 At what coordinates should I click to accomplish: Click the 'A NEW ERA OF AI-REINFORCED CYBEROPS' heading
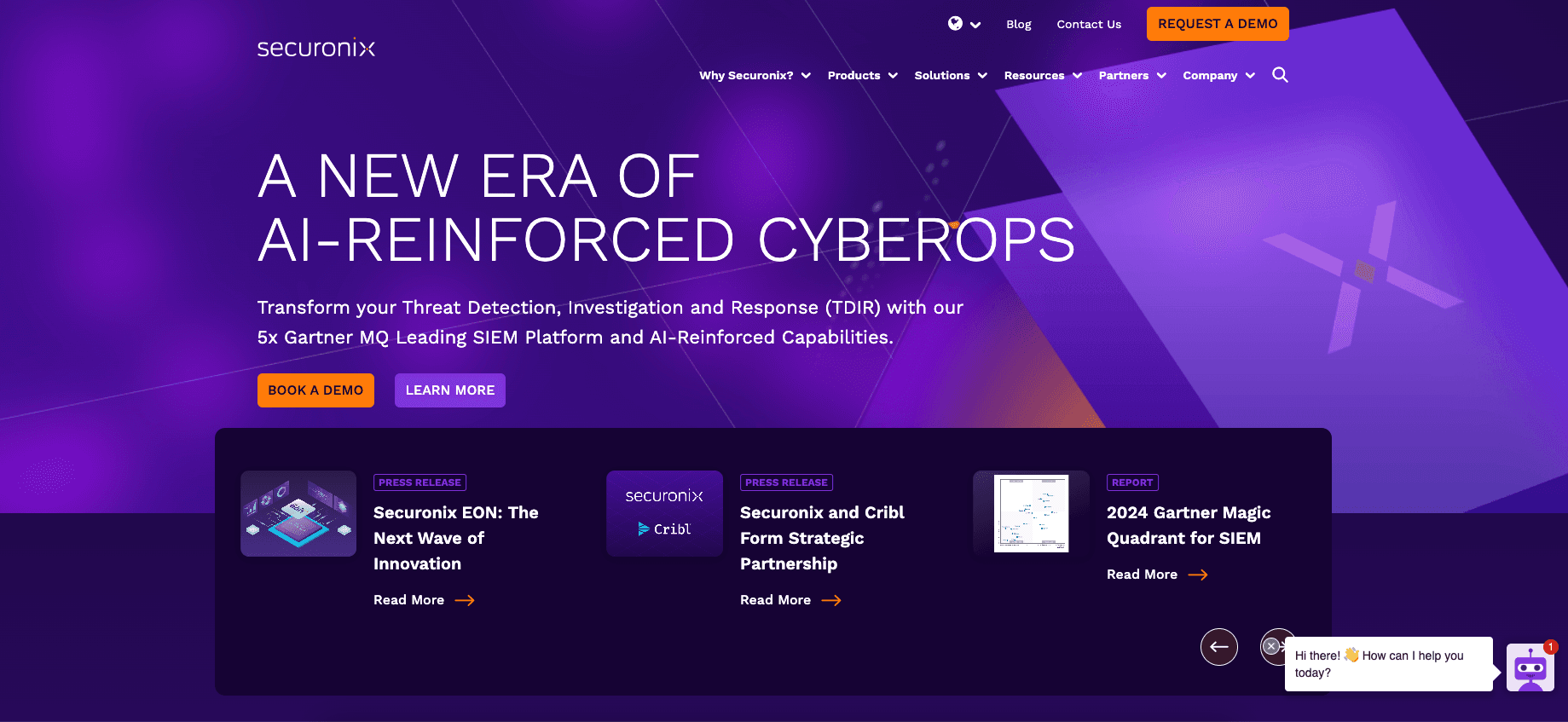coord(666,207)
